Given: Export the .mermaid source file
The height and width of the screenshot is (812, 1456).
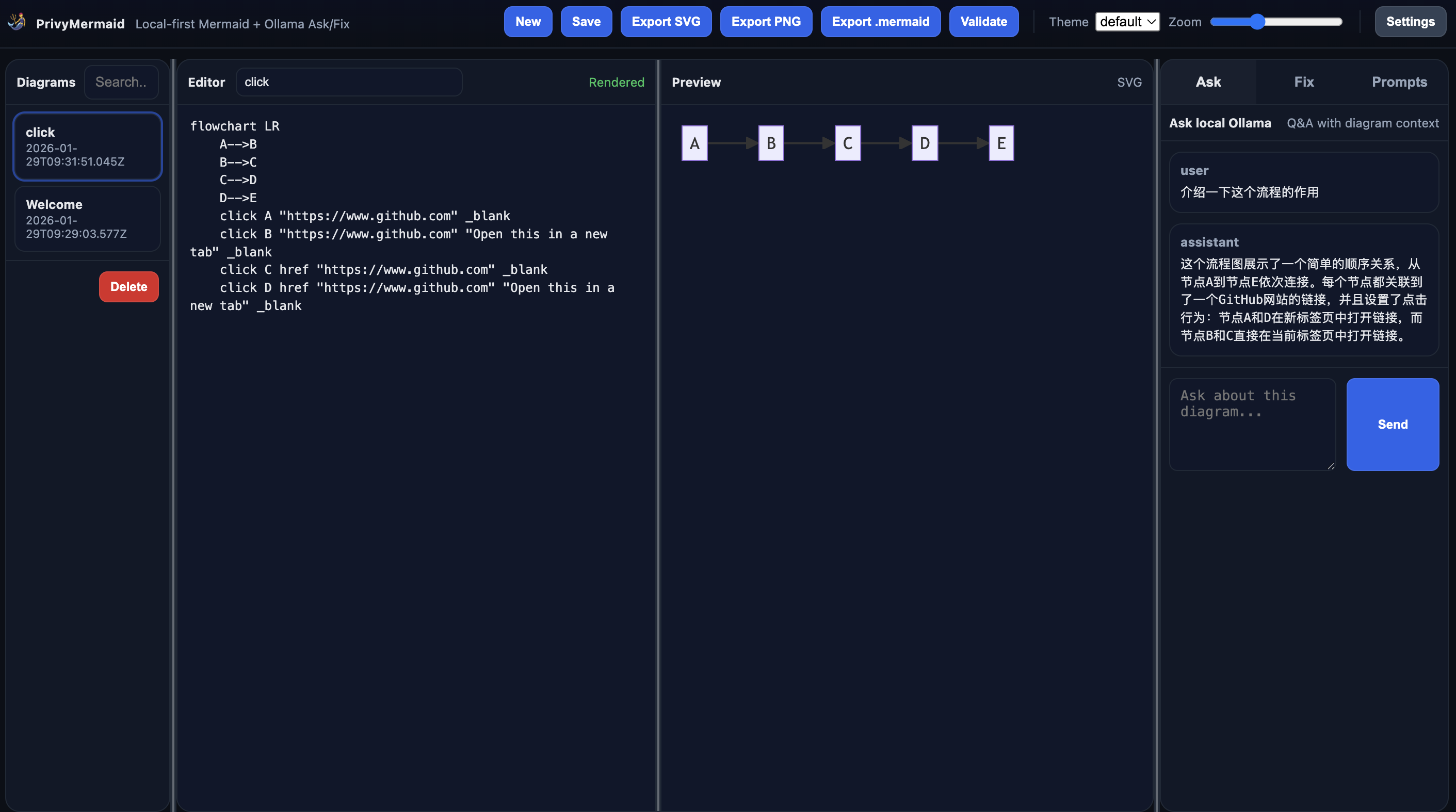Looking at the screenshot, I should click(x=880, y=22).
